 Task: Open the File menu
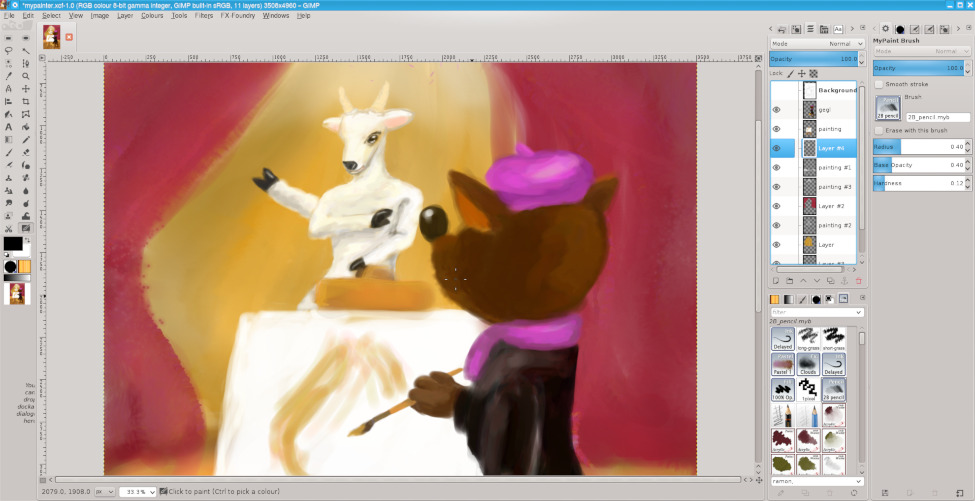pos(9,16)
